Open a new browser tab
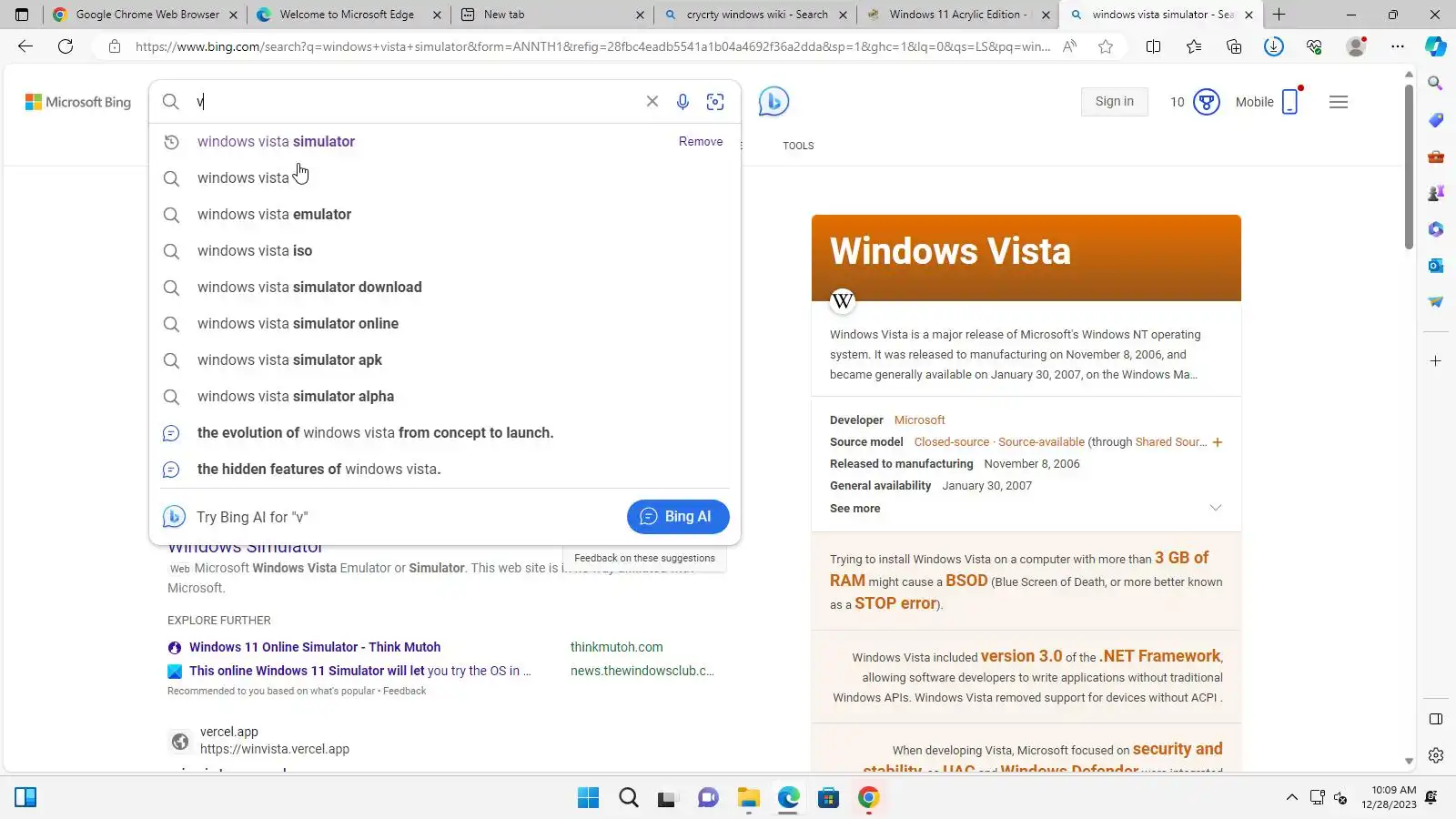The height and width of the screenshot is (819, 1456). tap(1279, 15)
